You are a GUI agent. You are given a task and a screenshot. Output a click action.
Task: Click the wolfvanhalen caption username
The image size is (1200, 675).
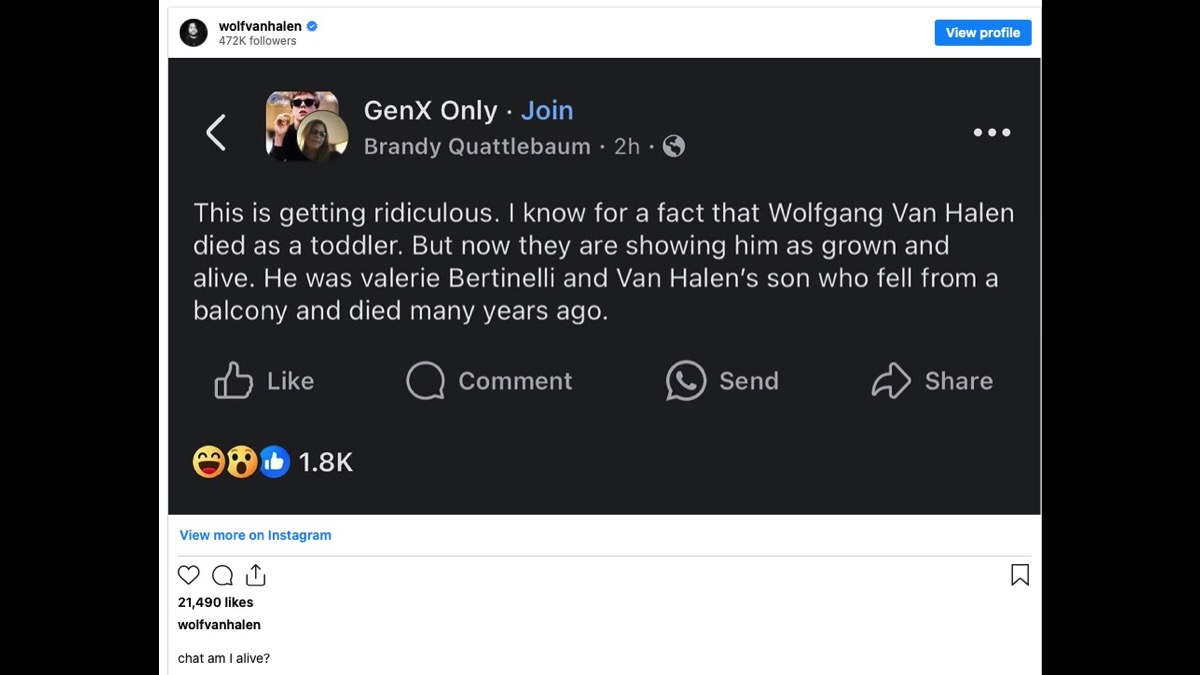[x=219, y=625]
